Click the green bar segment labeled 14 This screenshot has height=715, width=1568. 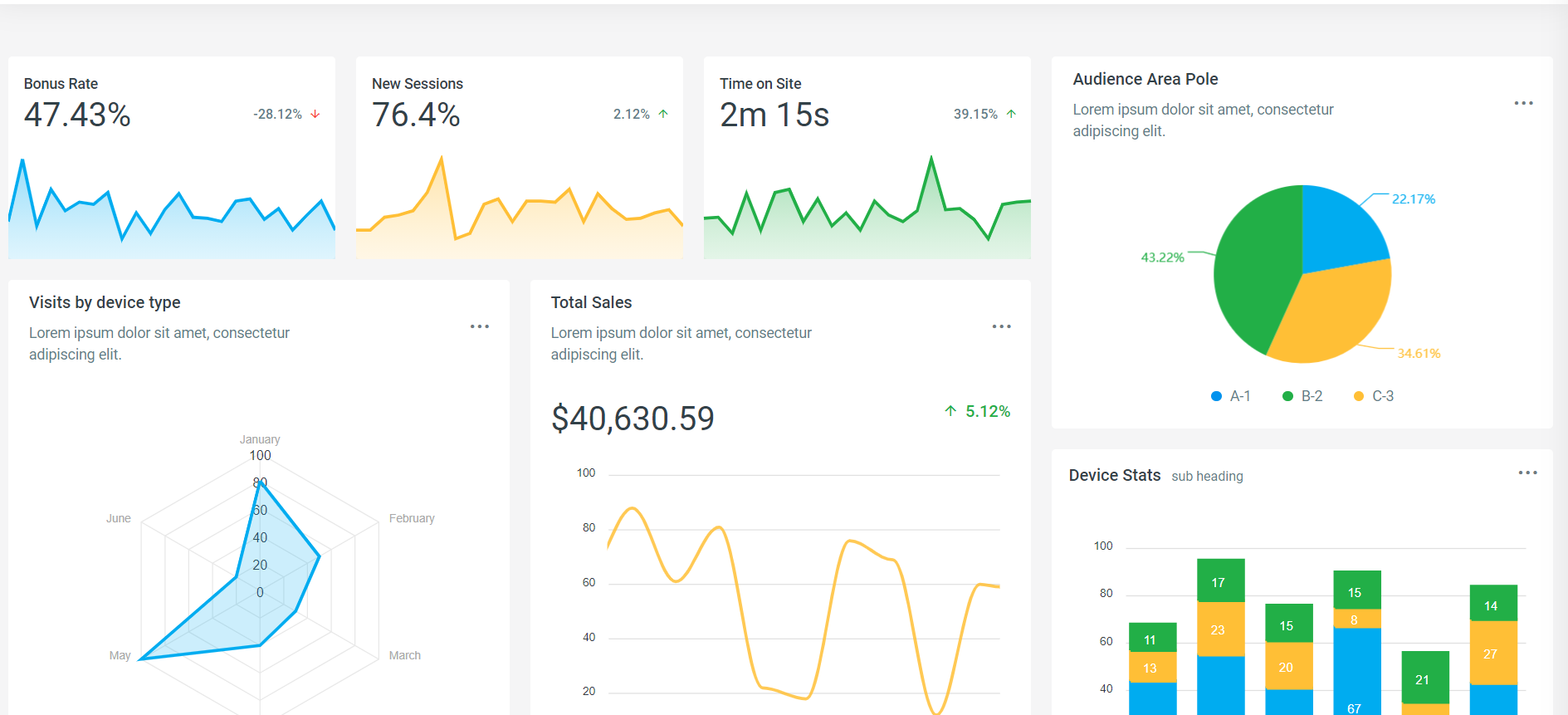point(1493,603)
